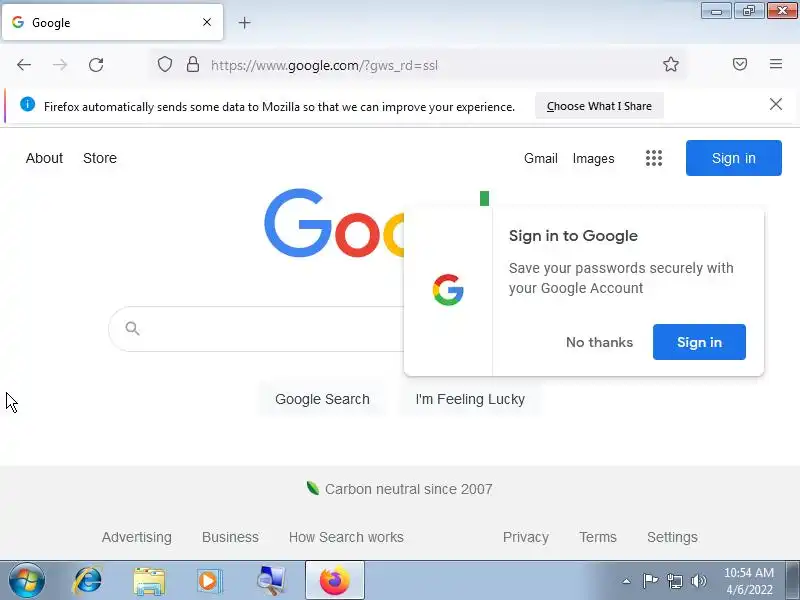Open Google Images link
This screenshot has width=800, height=600.
coord(593,158)
